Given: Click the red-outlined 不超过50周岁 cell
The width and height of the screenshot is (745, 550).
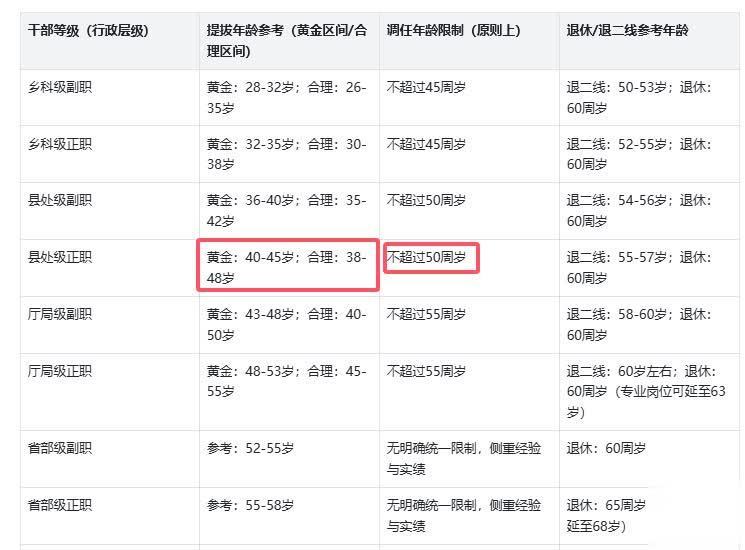Looking at the screenshot, I should click(x=428, y=257).
